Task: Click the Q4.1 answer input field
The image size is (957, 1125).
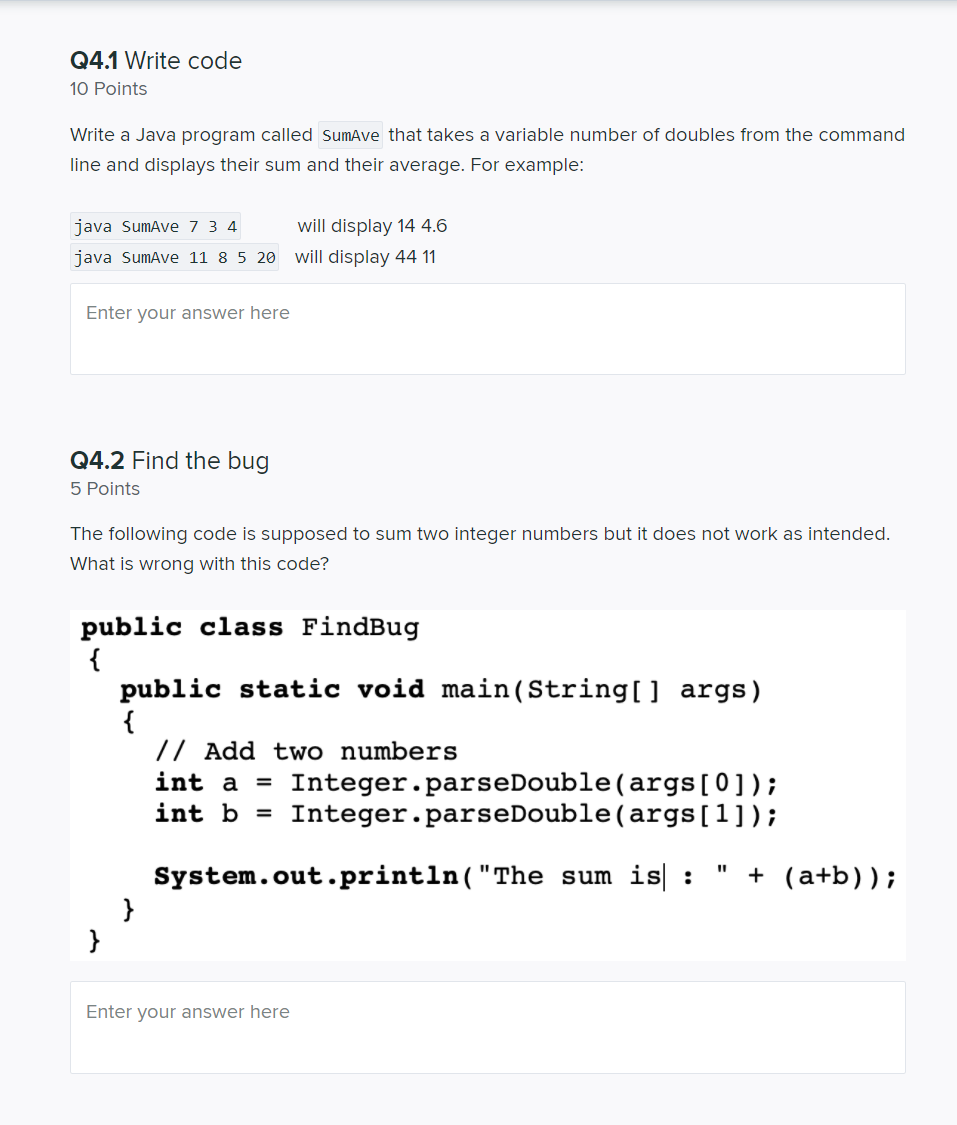Action: click(x=487, y=328)
